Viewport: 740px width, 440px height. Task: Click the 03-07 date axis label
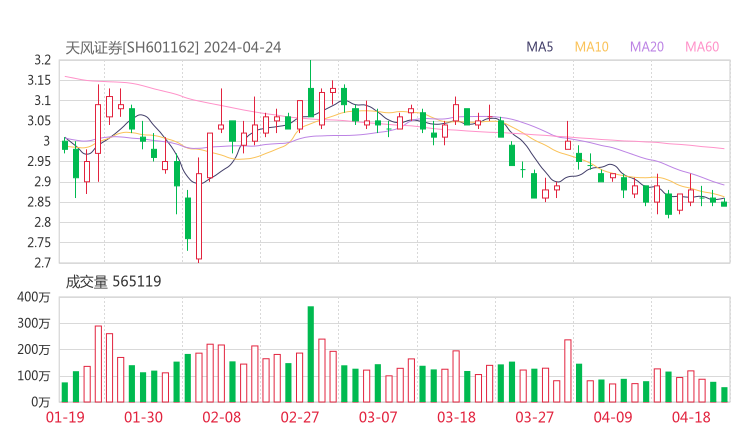click(378, 417)
